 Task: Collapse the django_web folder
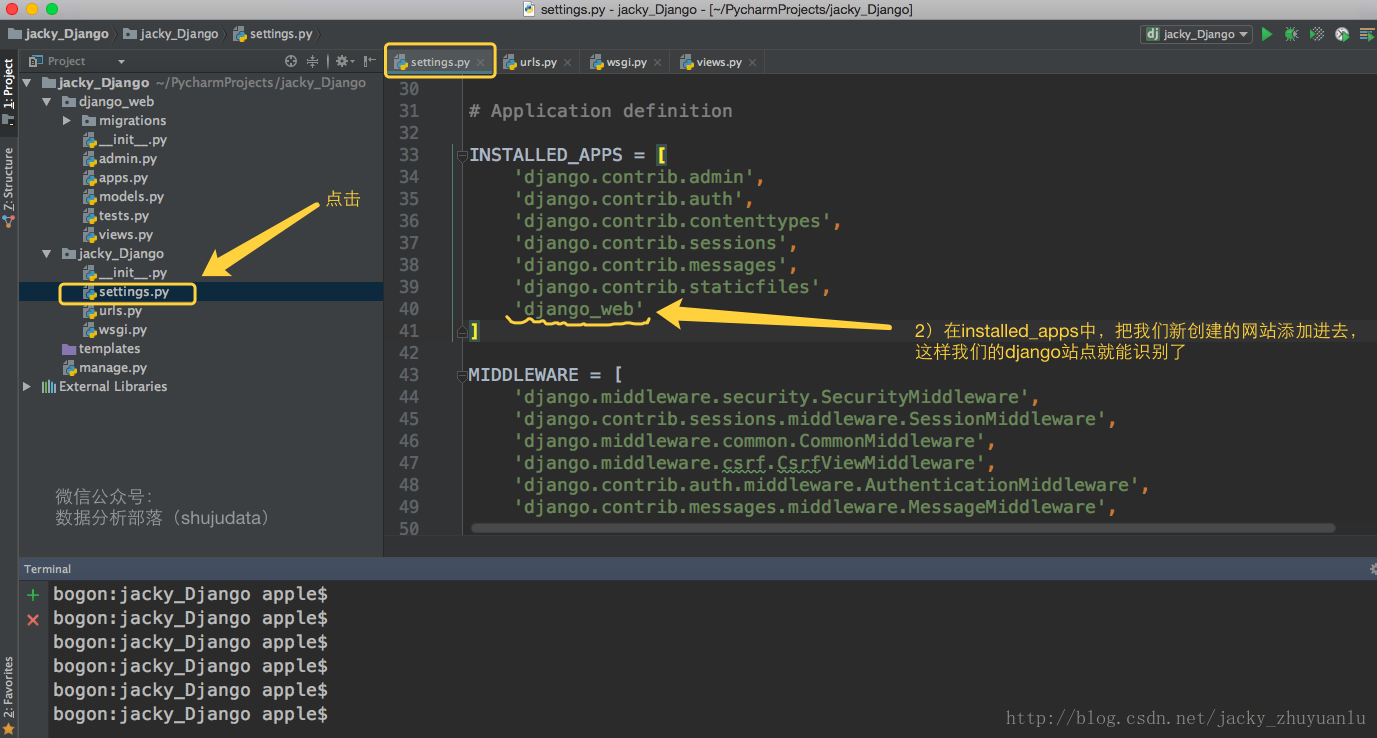click(x=46, y=102)
